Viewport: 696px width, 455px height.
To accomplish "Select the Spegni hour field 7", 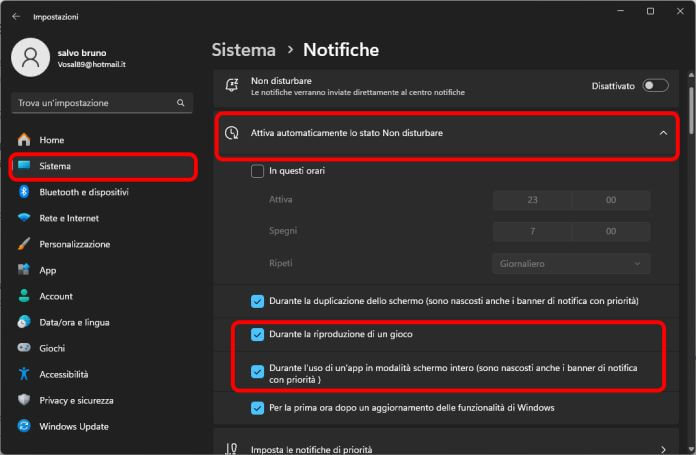I will [x=532, y=231].
